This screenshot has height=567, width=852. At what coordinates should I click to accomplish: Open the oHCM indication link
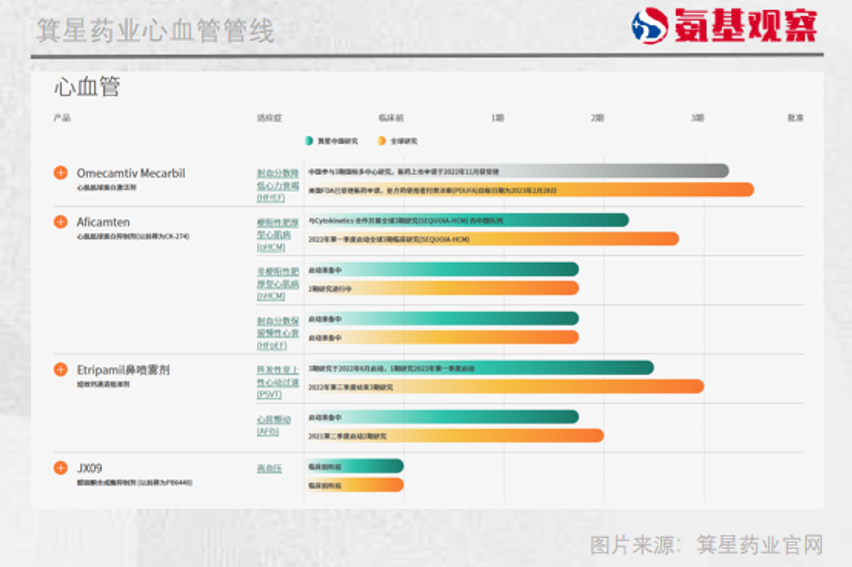(277, 234)
